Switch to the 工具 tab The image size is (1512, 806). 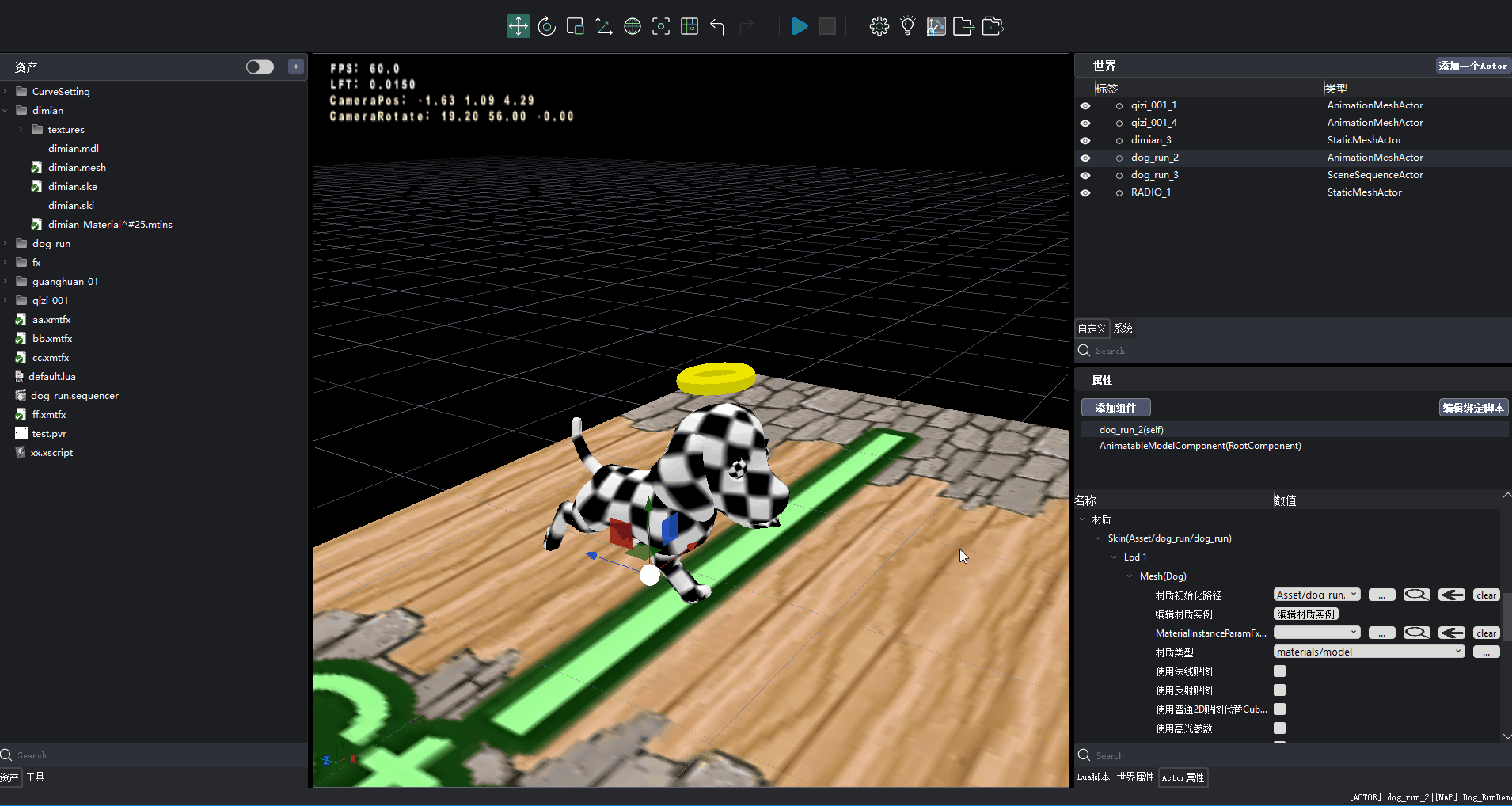coord(35,777)
